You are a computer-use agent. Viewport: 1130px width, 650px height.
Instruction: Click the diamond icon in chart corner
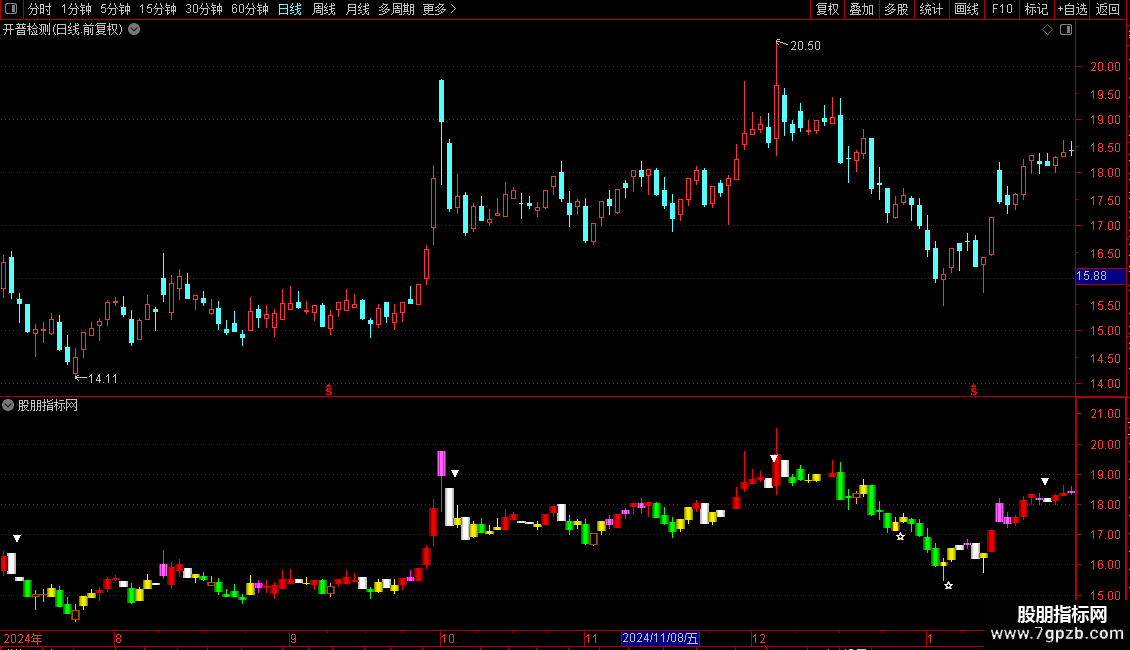(x=1048, y=30)
